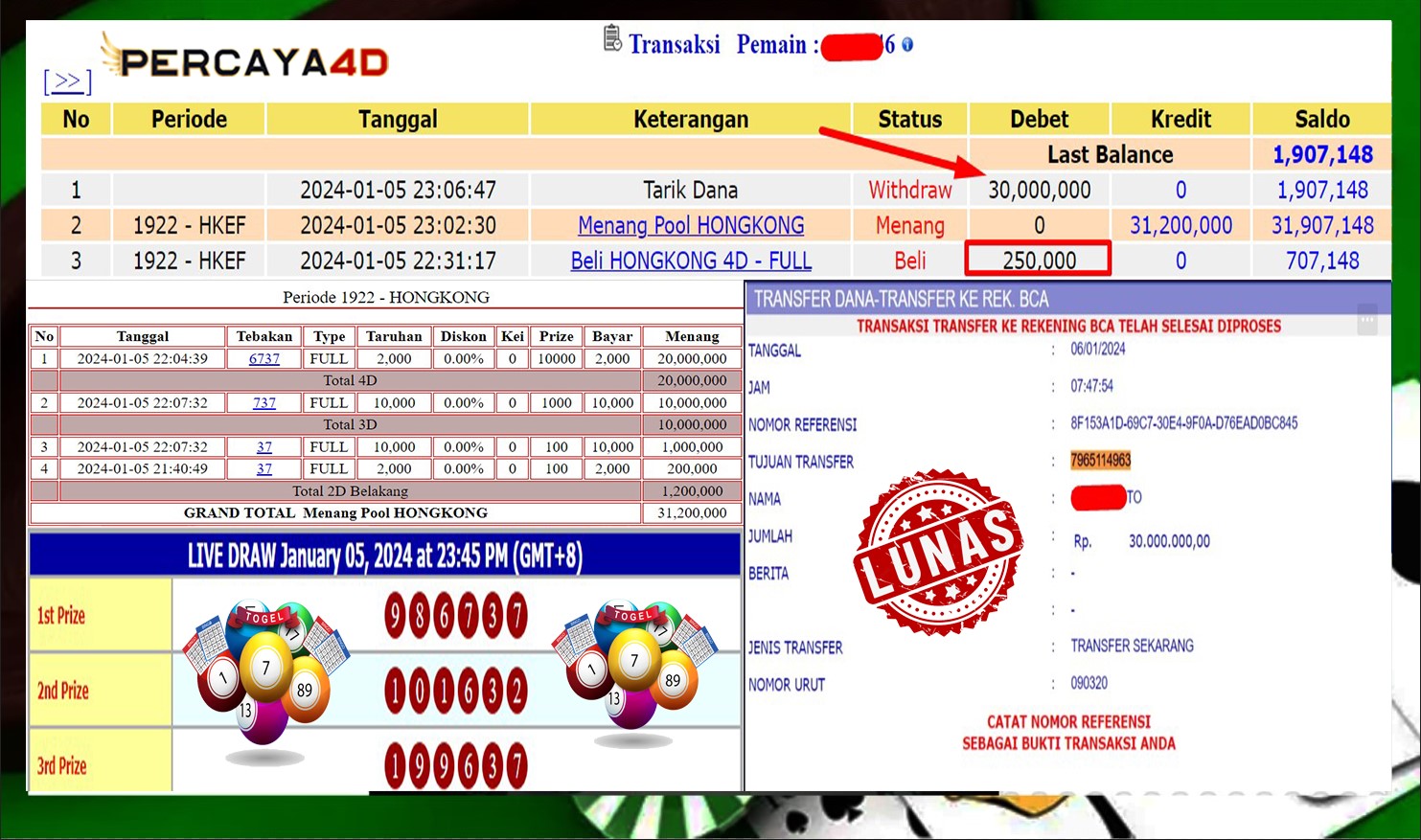Image resolution: width=1421 pixels, height=840 pixels.
Task: Click the 2nd Prize result number 100632
Action: tap(456, 691)
